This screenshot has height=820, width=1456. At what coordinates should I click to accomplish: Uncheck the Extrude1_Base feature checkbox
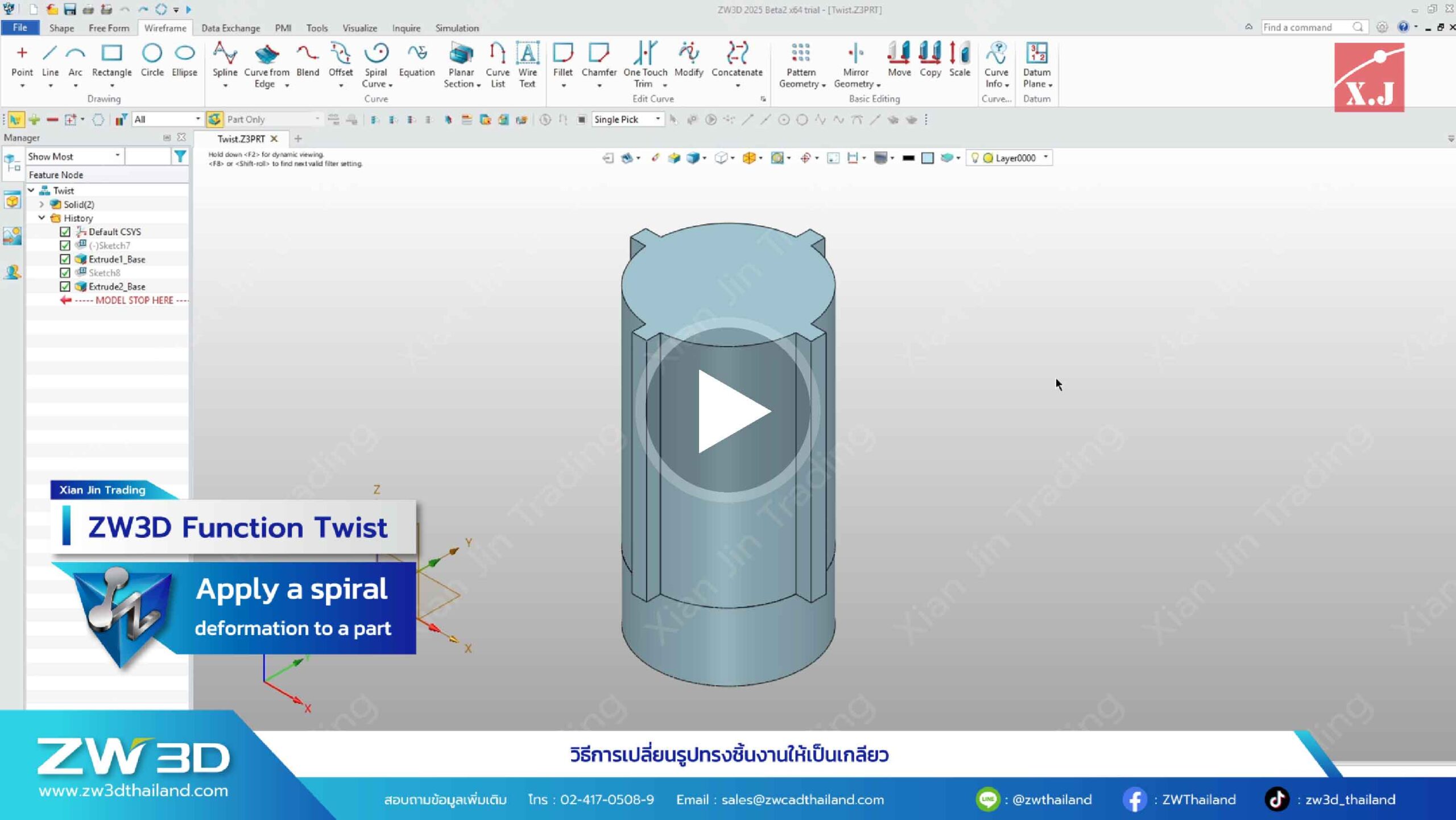[x=65, y=259]
